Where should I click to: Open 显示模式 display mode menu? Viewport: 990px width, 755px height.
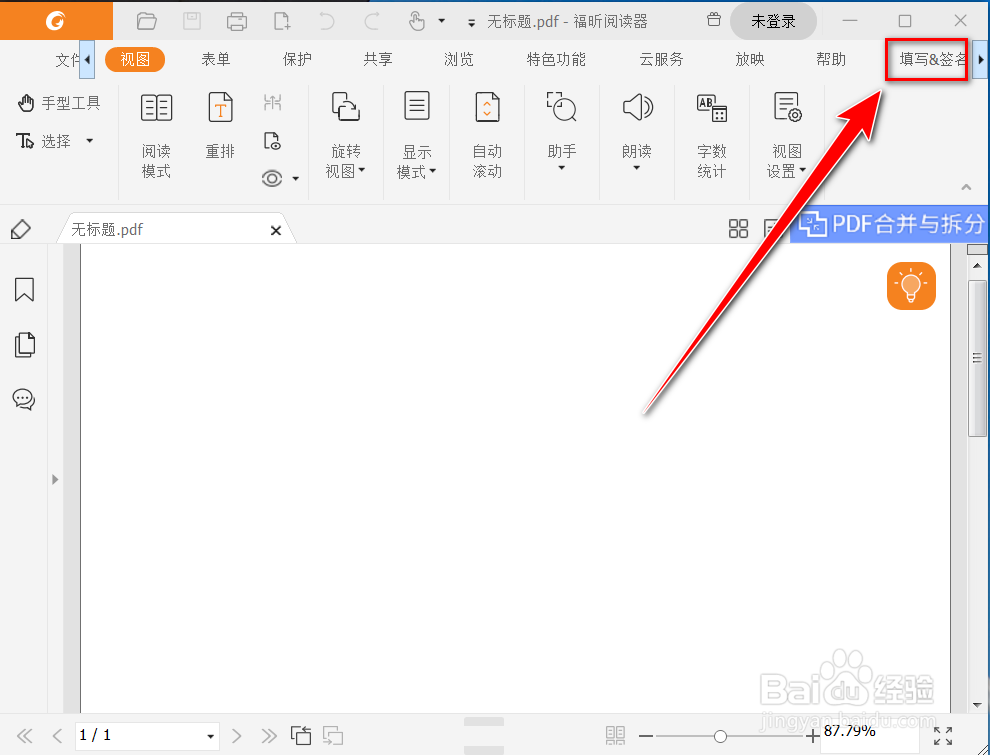tap(417, 136)
